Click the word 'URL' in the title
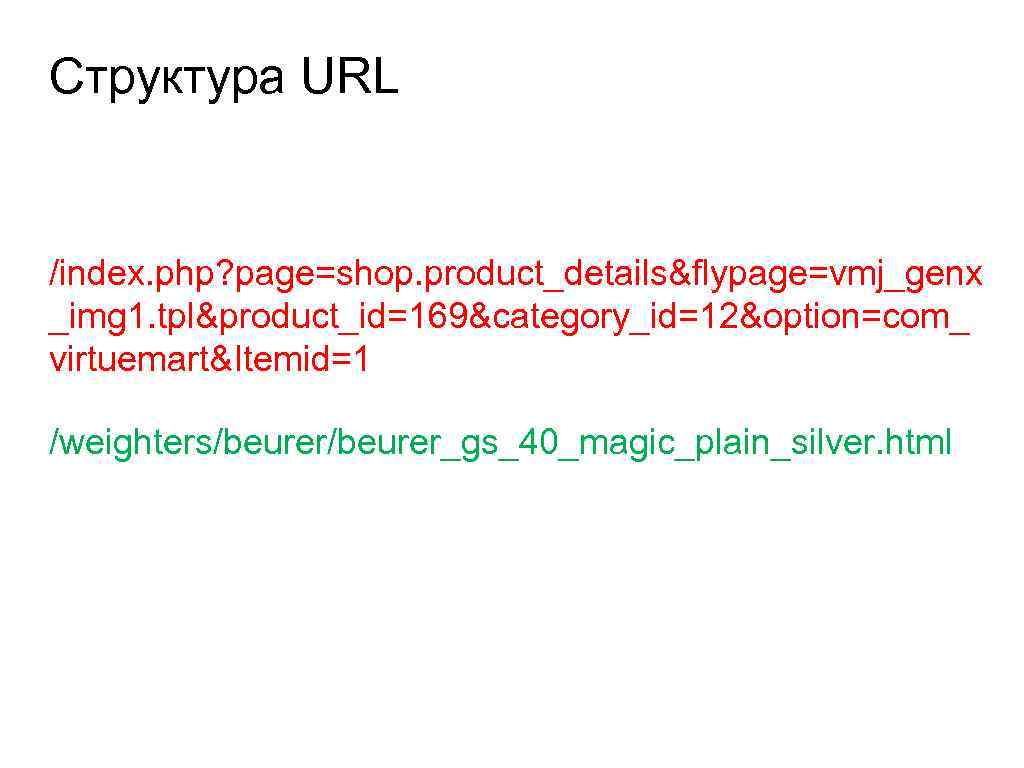Screen dimensions: 1024x768 (x=349, y=76)
